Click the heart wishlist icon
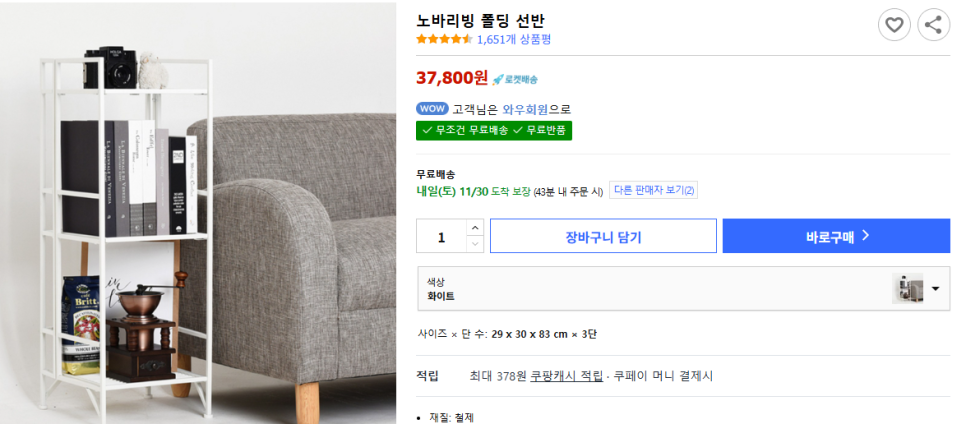966x424 pixels. [894, 25]
